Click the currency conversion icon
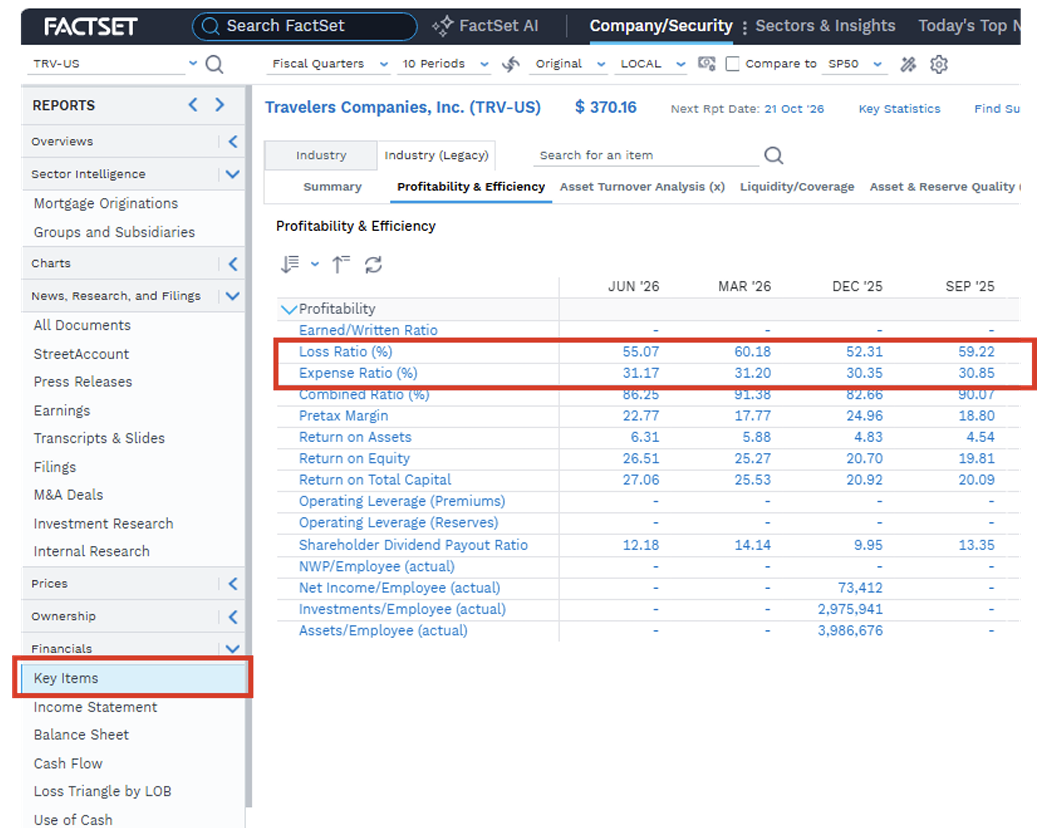Image resolution: width=1050 pixels, height=839 pixels. click(x=706, y=64)
